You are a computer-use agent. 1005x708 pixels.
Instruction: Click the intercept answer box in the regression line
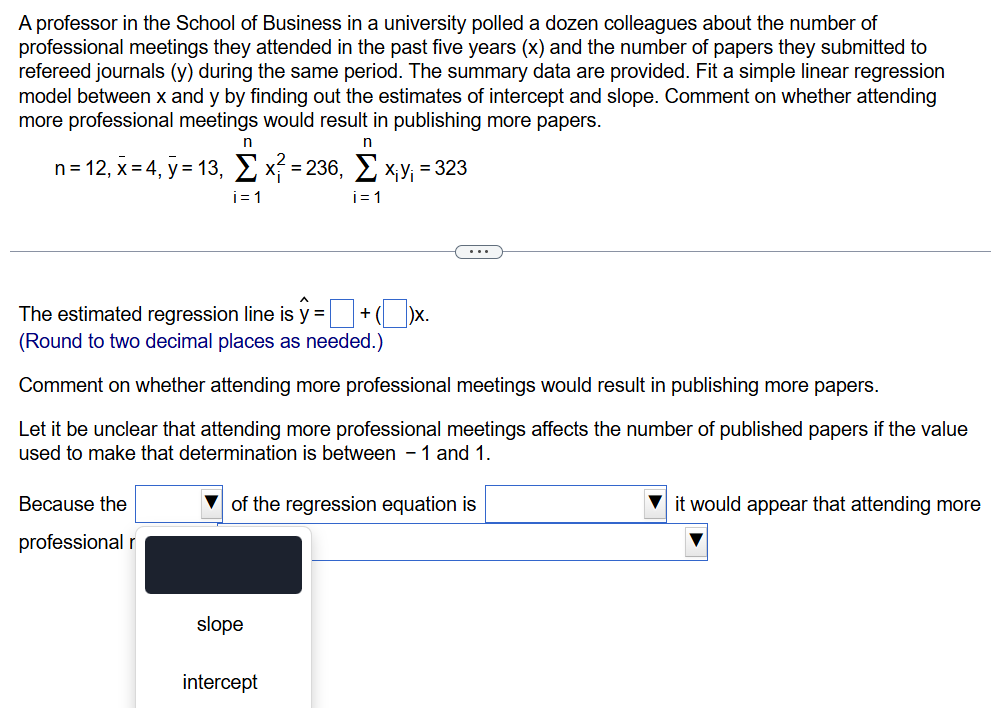pyautogui.click(x=342, y=313)
